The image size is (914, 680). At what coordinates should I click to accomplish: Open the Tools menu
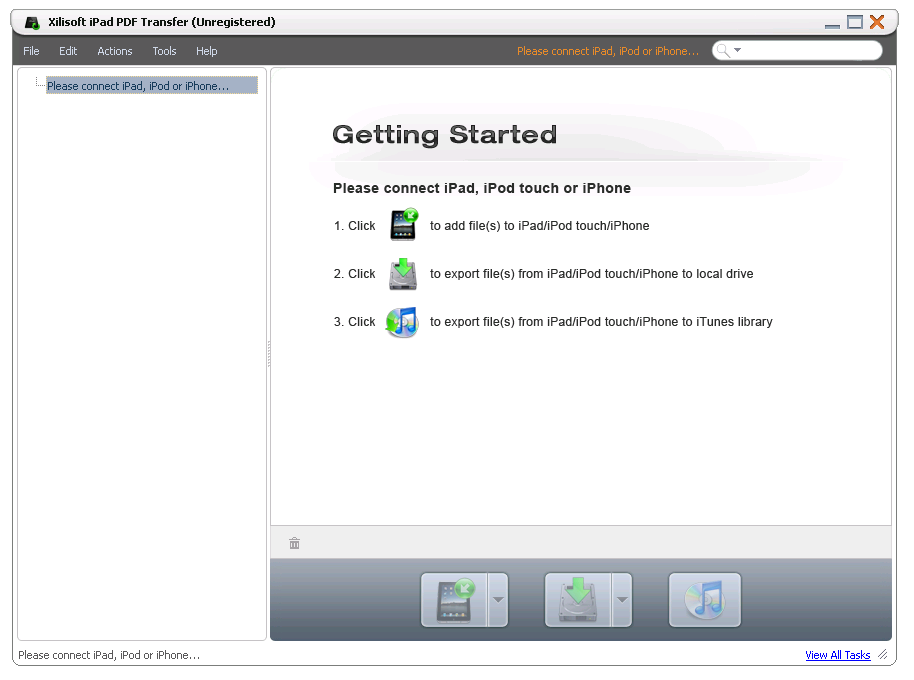click(x=164, y=51)
